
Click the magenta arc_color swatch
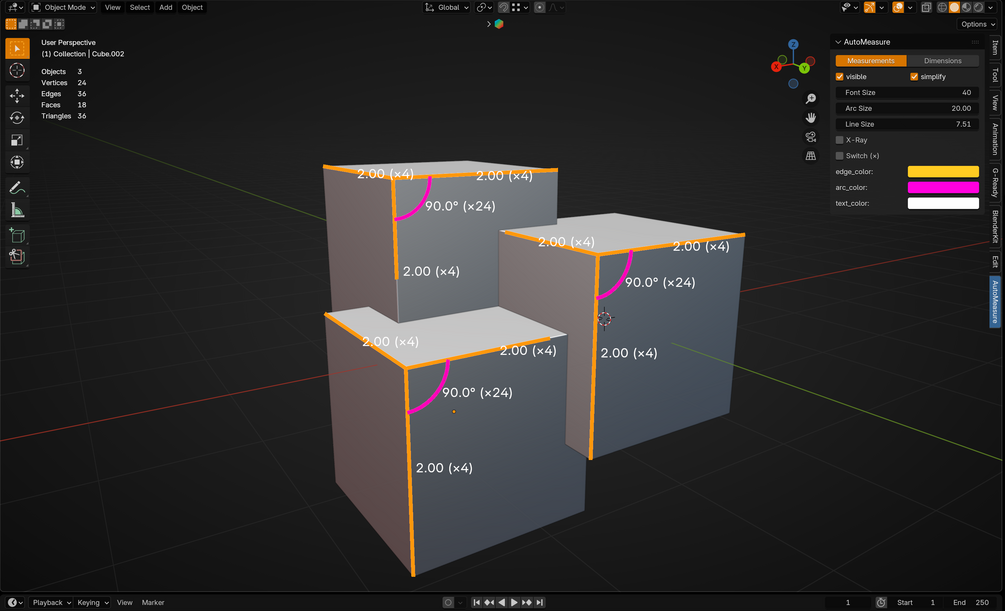[x=943, y=188]
